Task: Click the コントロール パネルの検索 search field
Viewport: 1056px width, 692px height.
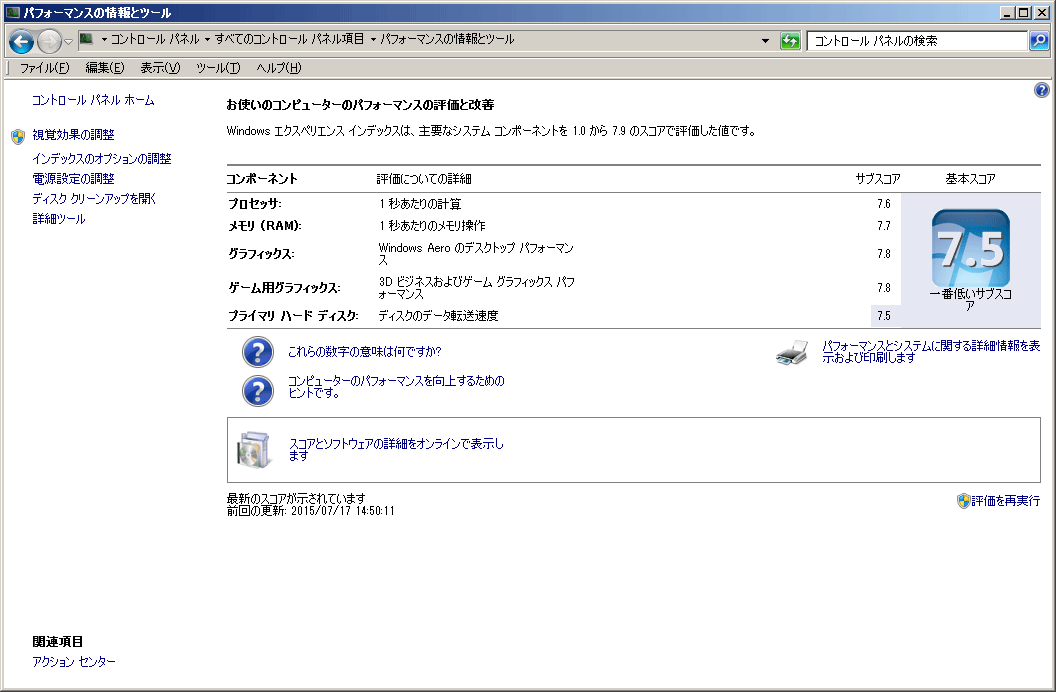Action: pyautogui.click(x=915, y=41)
